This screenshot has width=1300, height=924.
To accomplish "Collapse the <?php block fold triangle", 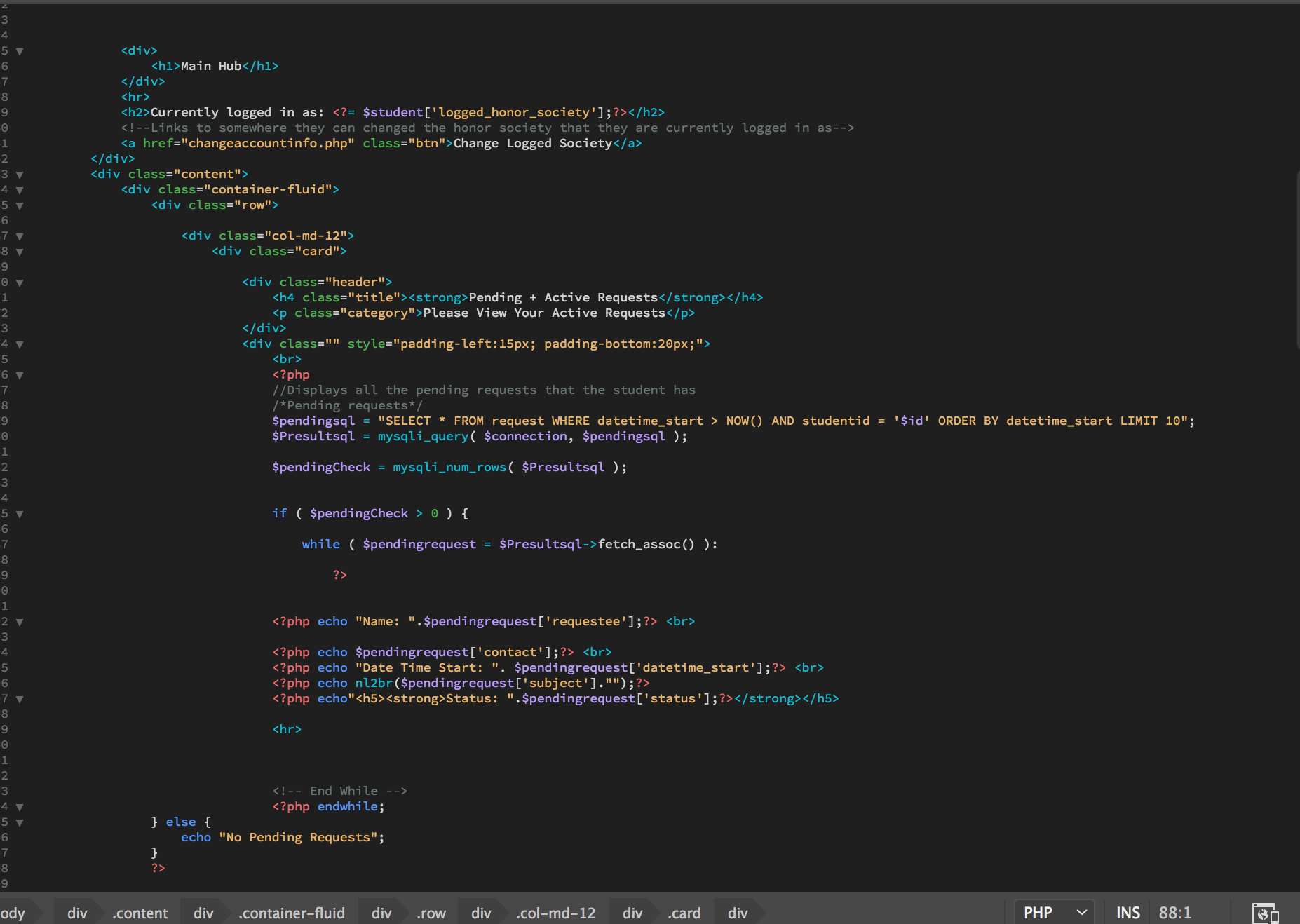I will click(20, 375).
